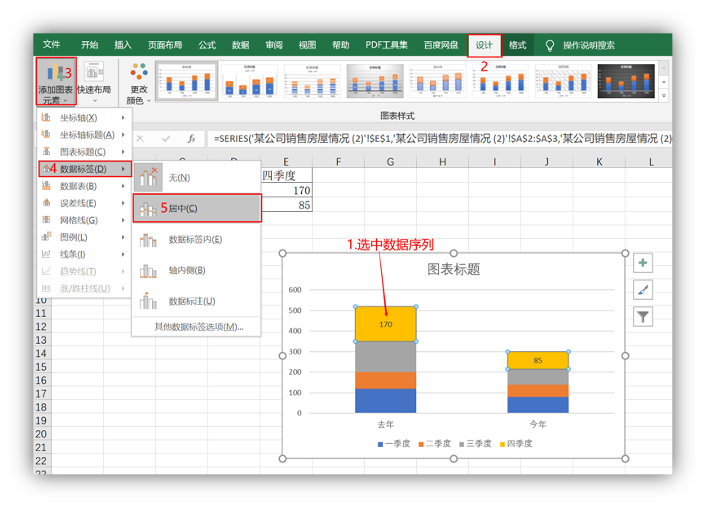Screen dimensions: 706x508
Task: Expand the Chart Title (图表标题) submenu
Action: (84, 152)
